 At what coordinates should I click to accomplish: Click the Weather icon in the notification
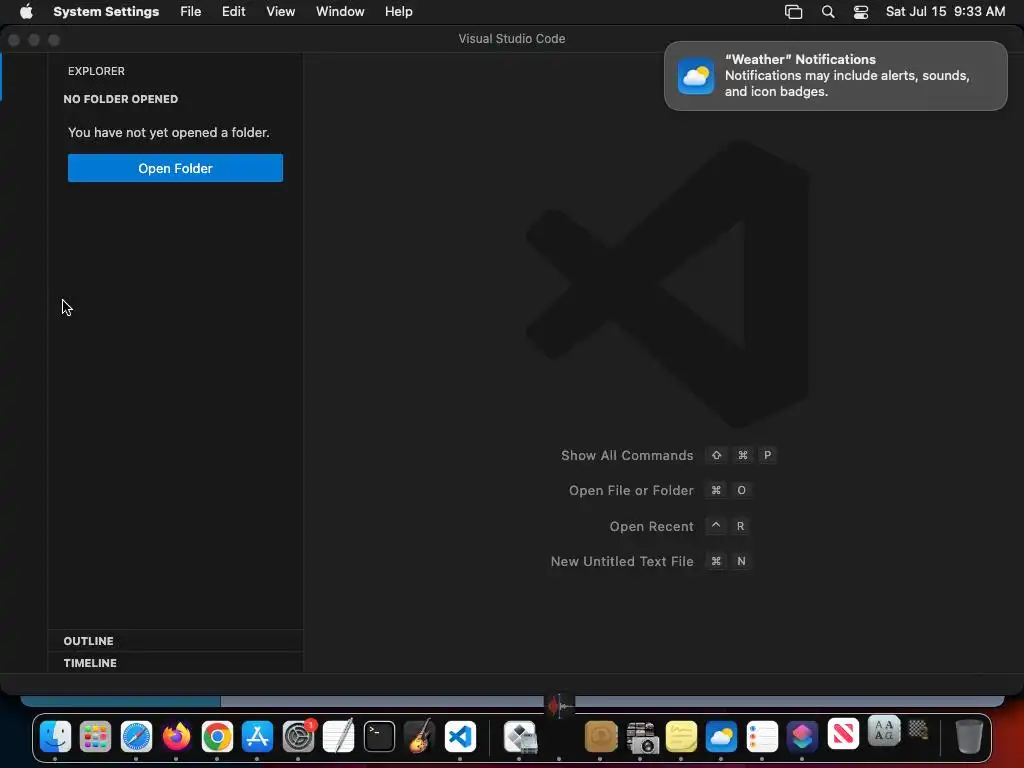(x=696, y=76)
